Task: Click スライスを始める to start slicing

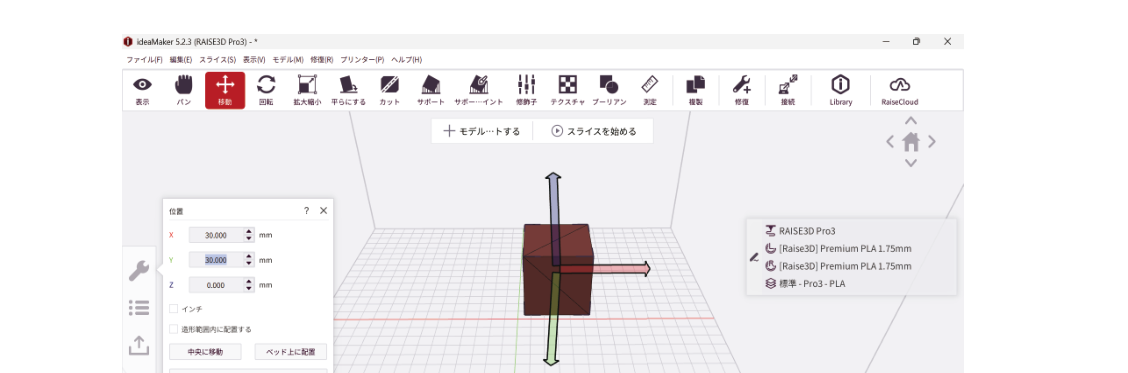Action: point(593,131)
